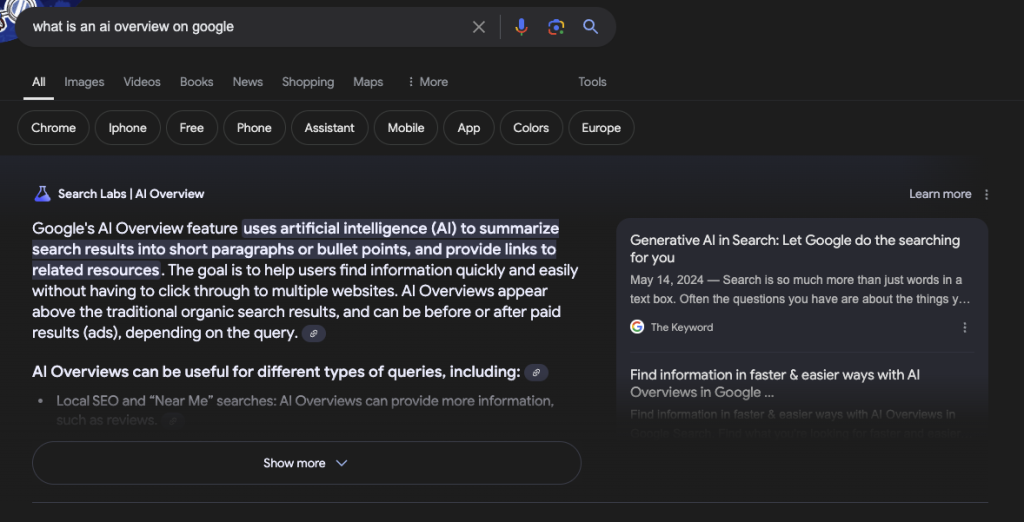Open citation link icon after 'depending on the query'
This screenshot has height=522, width=1024.
point(313,333)
